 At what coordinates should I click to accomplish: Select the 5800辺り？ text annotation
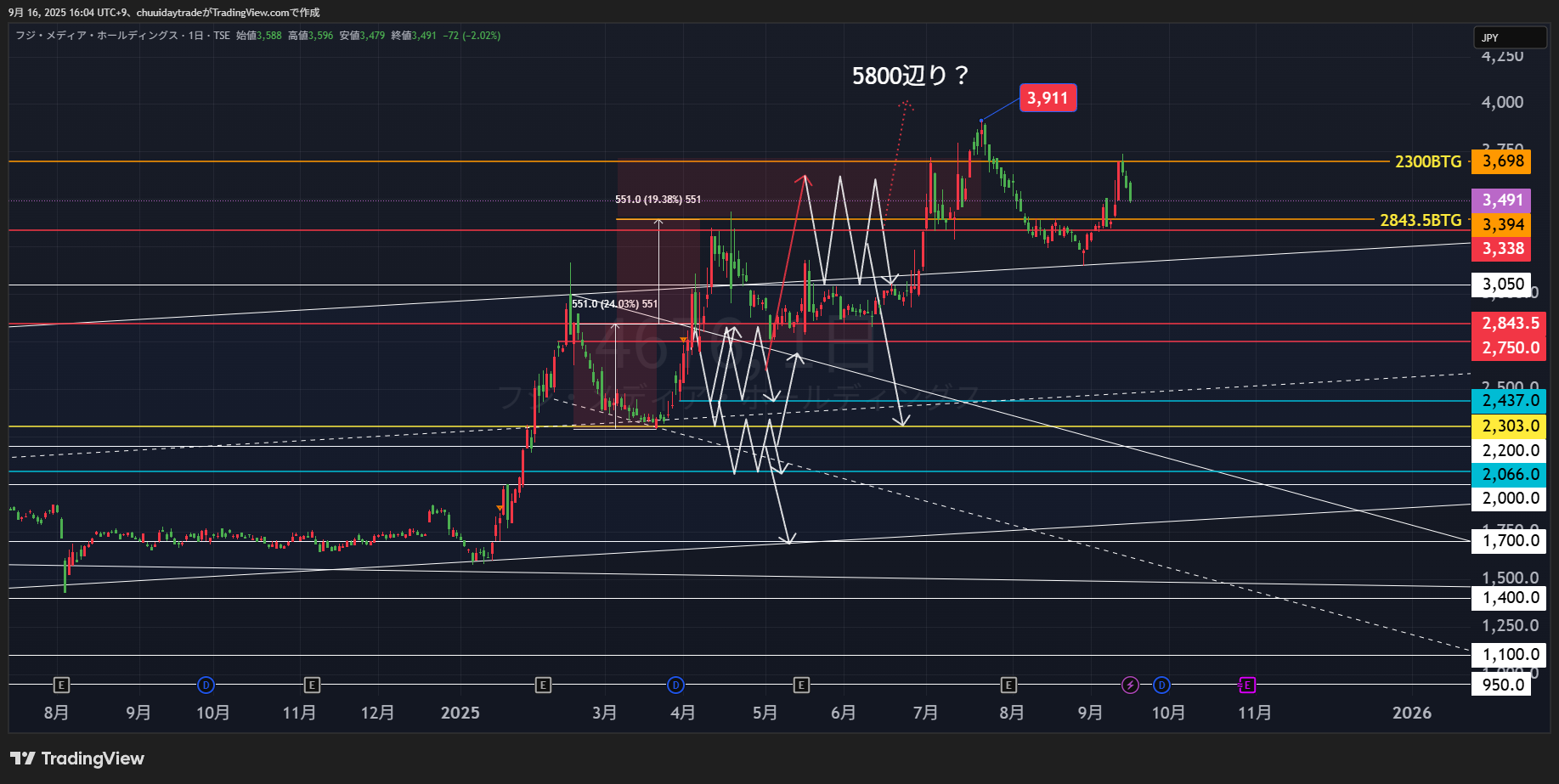[910, 76]
